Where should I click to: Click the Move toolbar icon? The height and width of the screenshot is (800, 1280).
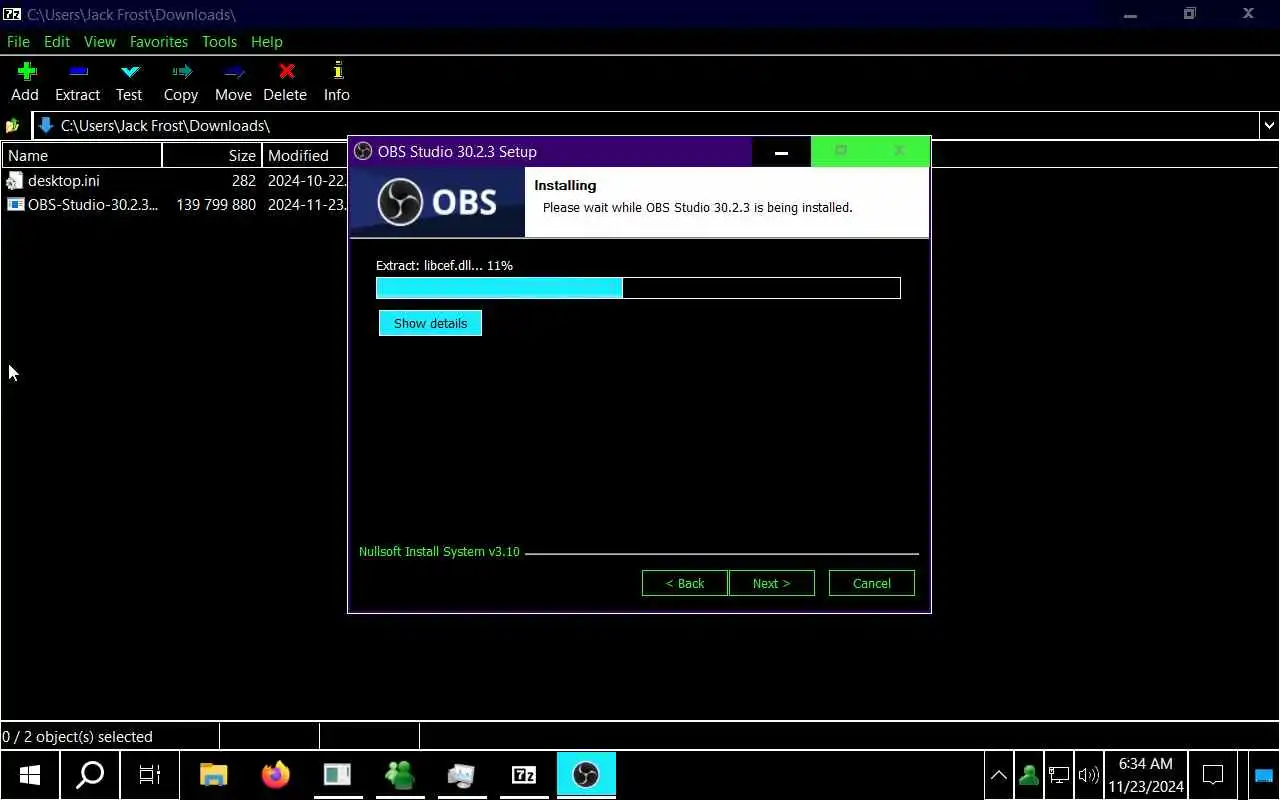point(234,71)
